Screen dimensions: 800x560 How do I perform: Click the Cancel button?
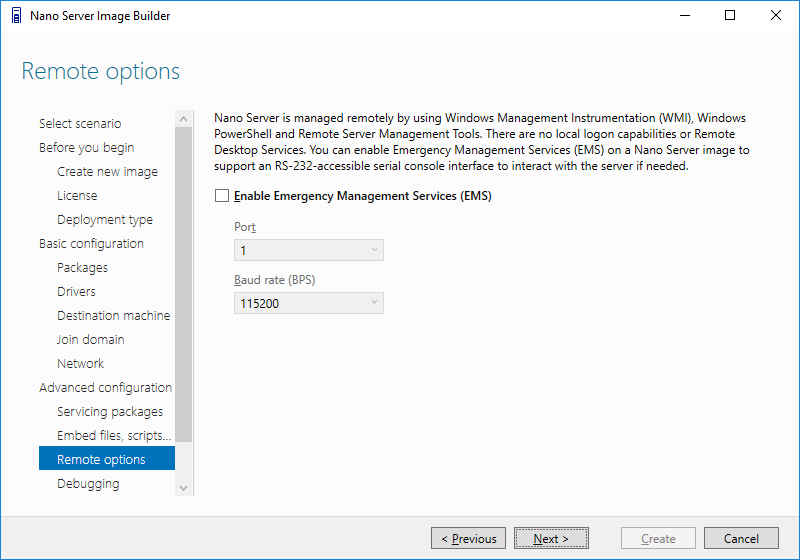pyautogui.click(x=741, y=539)
